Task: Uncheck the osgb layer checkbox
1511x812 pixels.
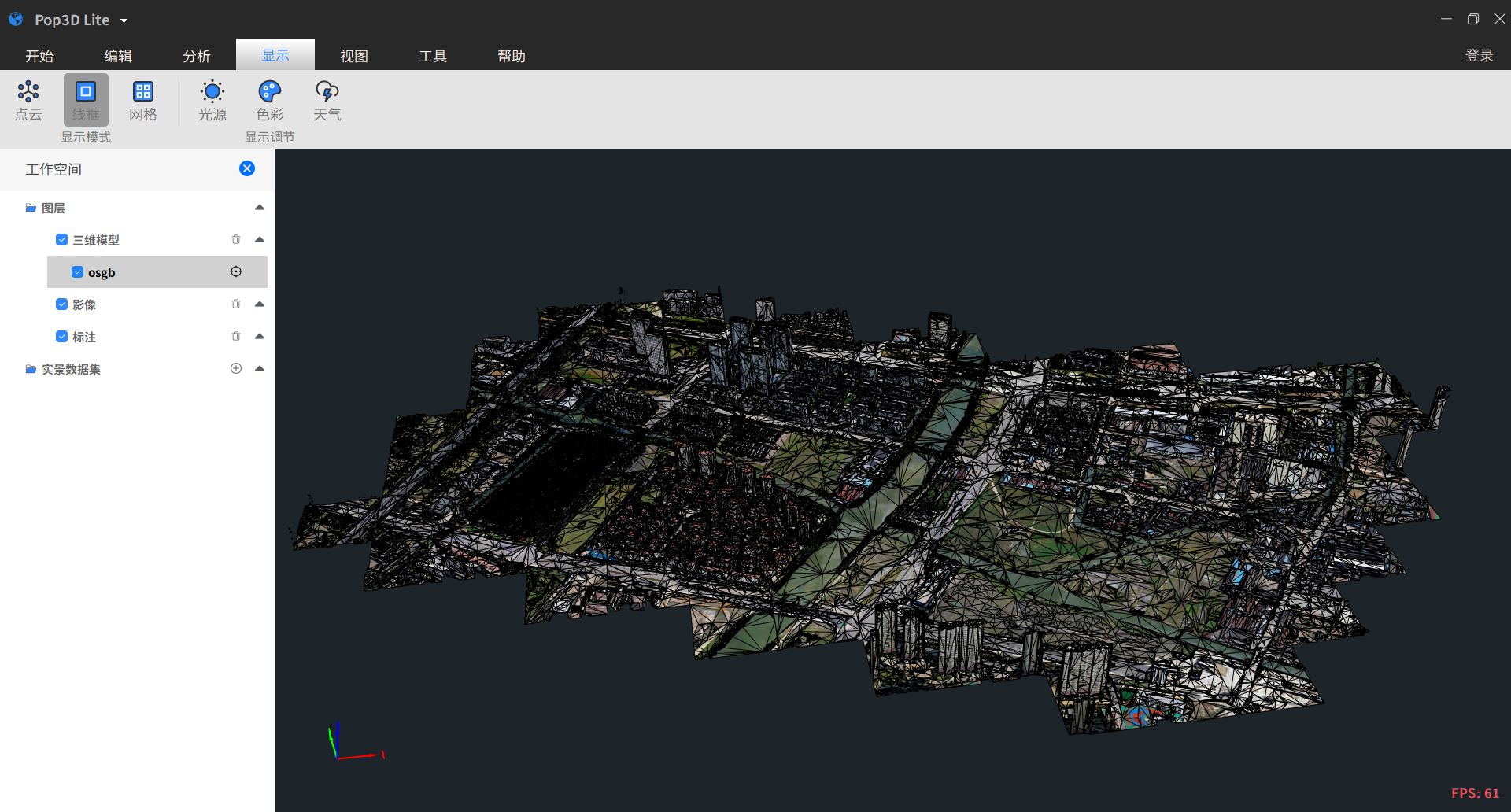Action: (77, 271)
